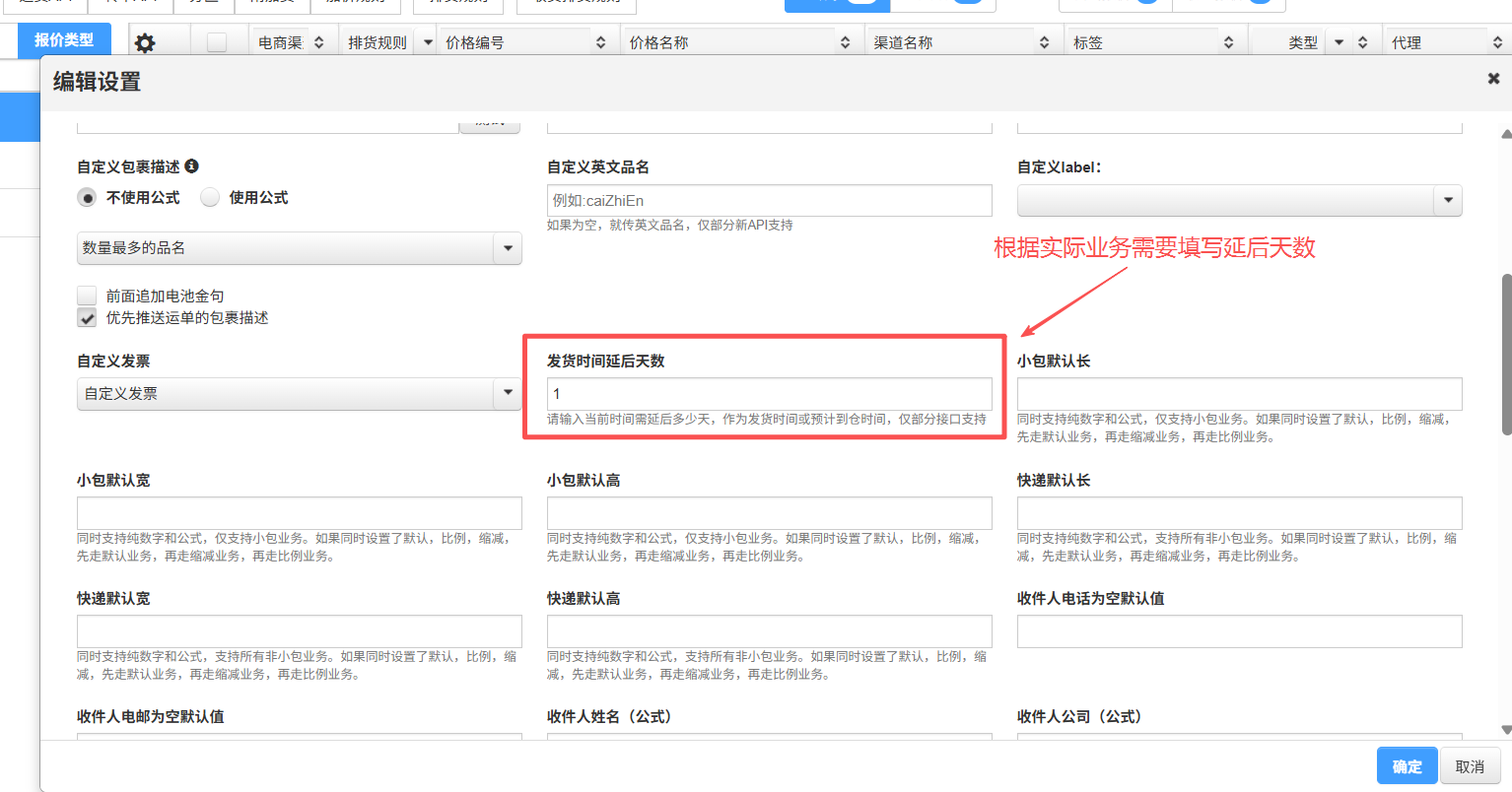Expand the 自定义label dropdown

pyautogui.click(x=1240, y=200)
